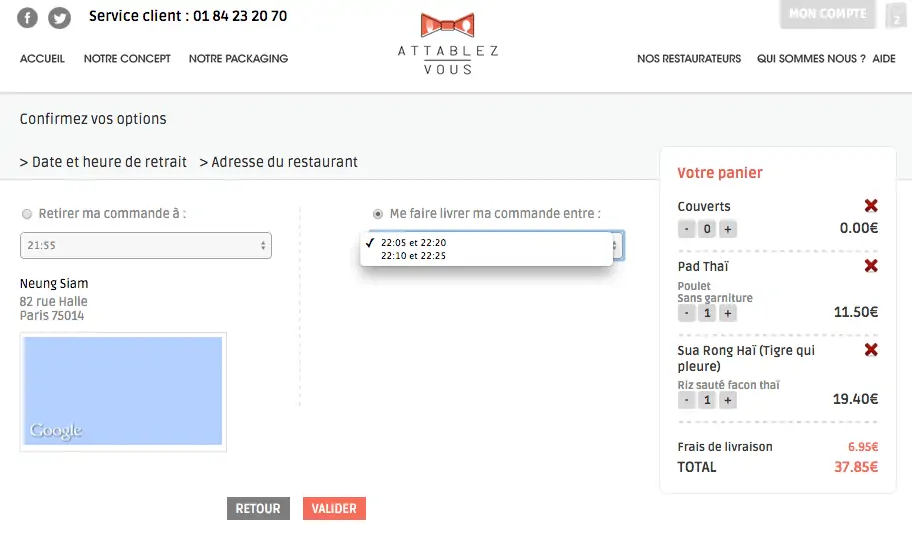The image size is (912, 537).
Task: Choose the 22:10 et 22:25 delivery slot
Action: [413, 256]
